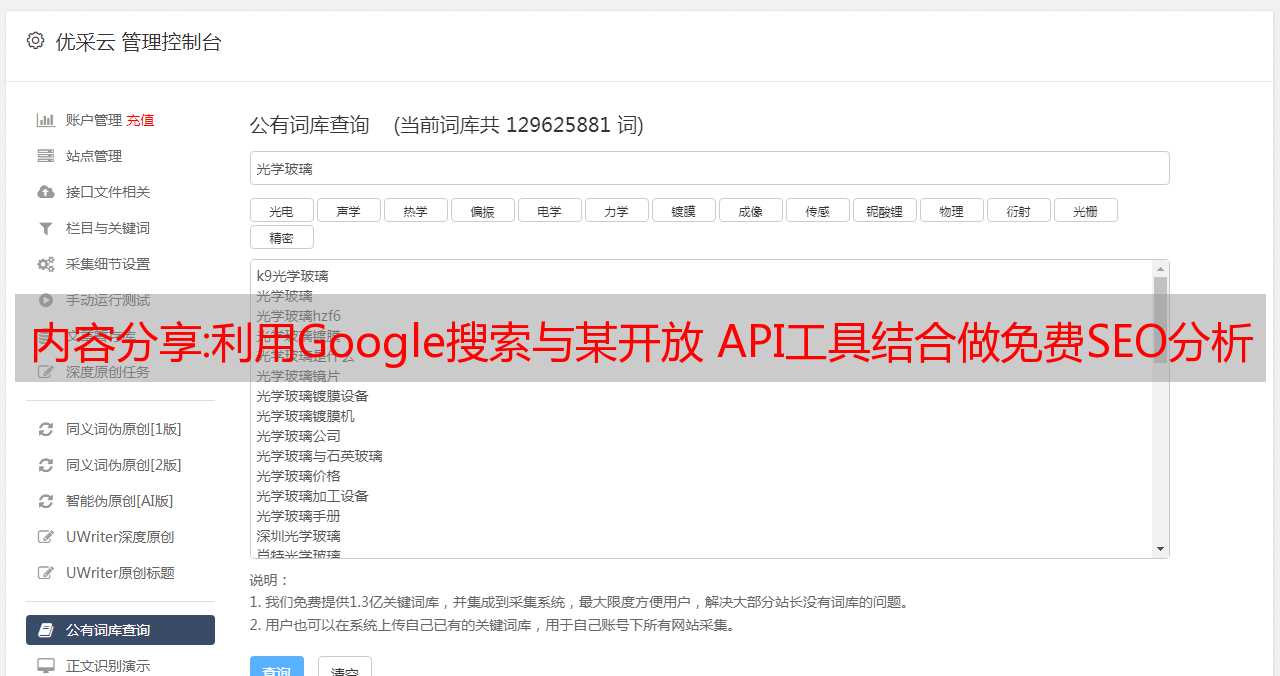
Task: Choose the 传感 tag button
Action: click(x=817, y=210)
